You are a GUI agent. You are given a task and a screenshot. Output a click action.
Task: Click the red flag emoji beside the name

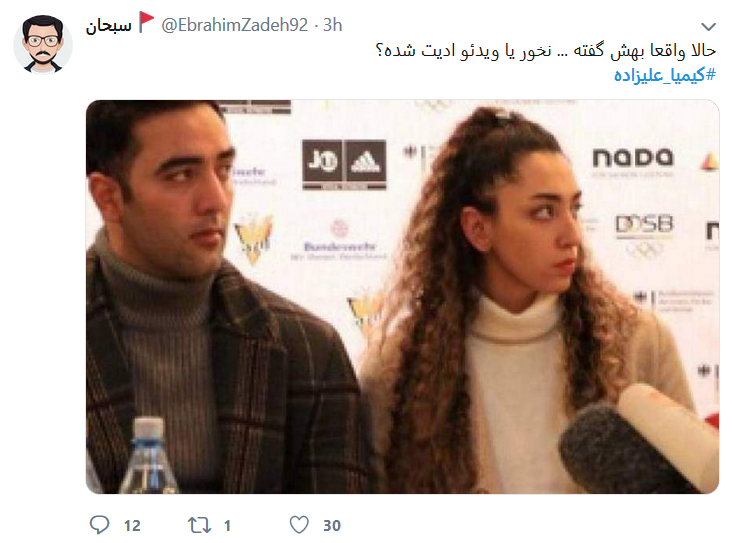click(x=147, y=22)
